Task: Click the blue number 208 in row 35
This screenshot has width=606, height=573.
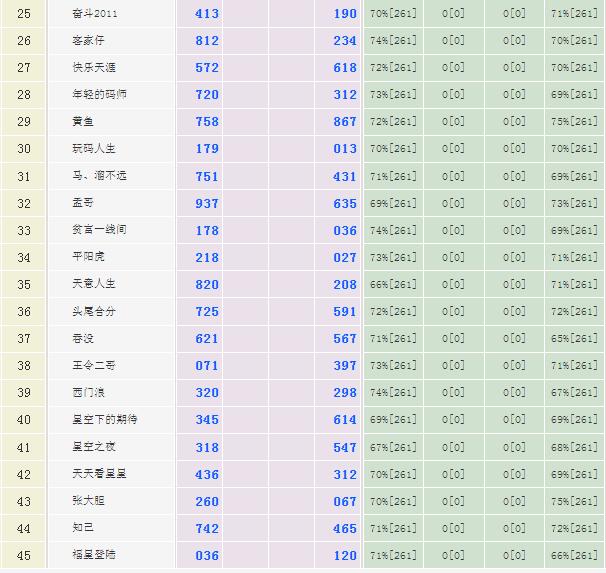Action: (x=345, y=284)
